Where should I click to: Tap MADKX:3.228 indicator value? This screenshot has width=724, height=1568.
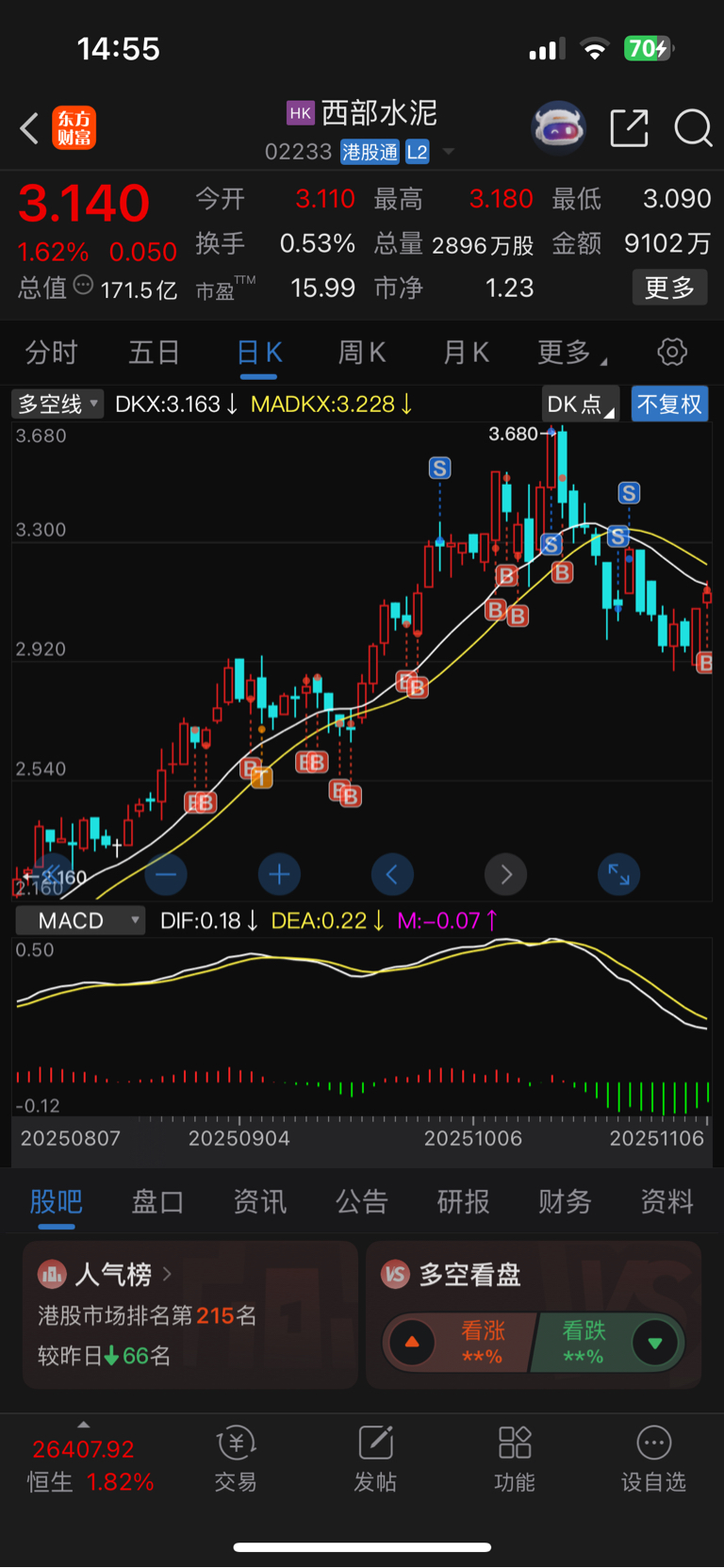click(x=332, y=404)
